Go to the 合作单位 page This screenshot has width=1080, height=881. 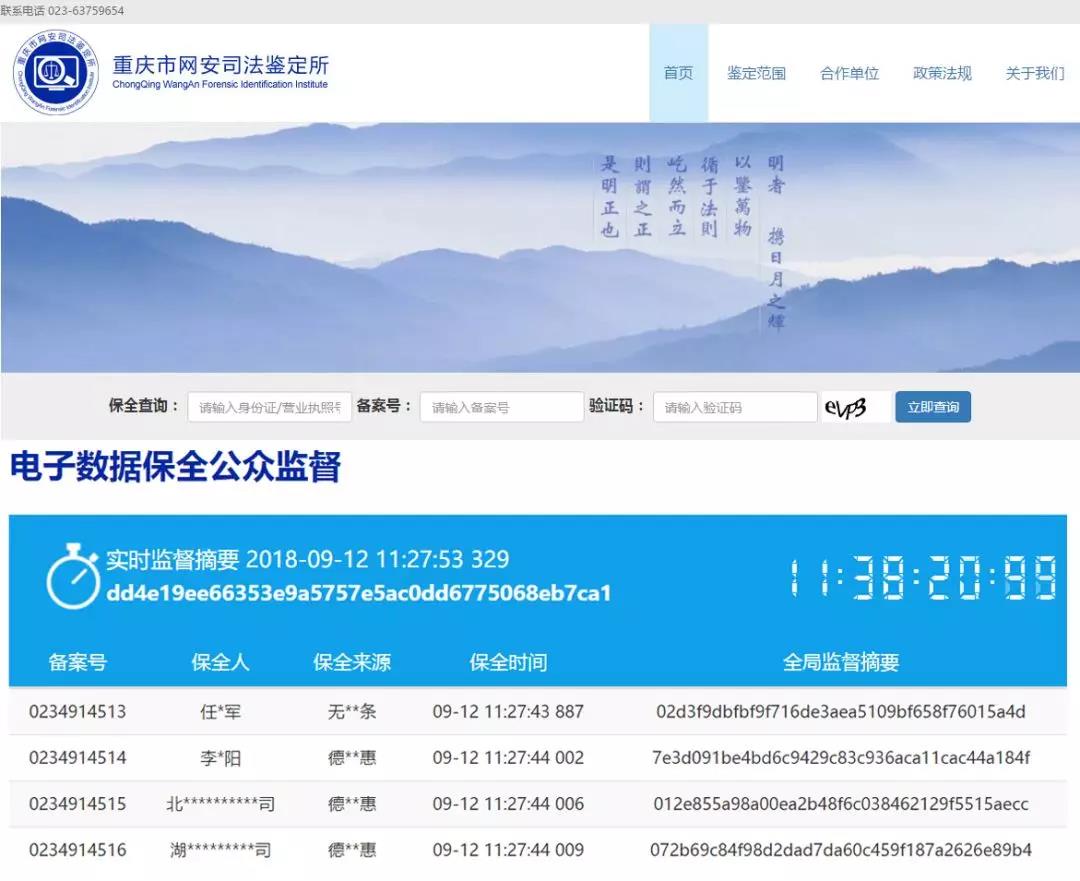849,73
